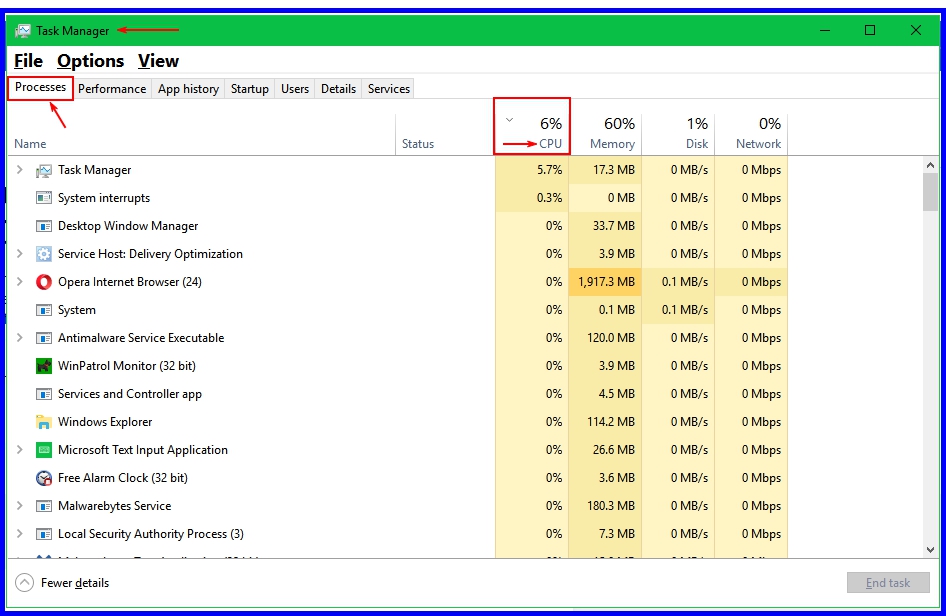Click the WinPatrol Monitor dog icon
Screen dimensions: 946x616
pos(43,366)
